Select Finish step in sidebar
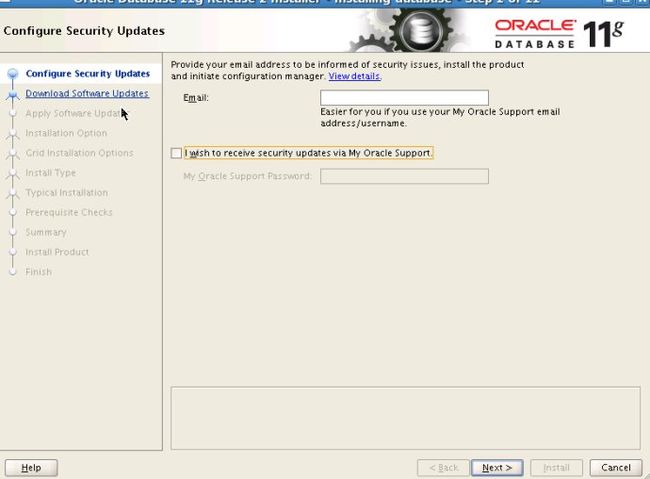 pyautogui.click(x=39, y=272)
